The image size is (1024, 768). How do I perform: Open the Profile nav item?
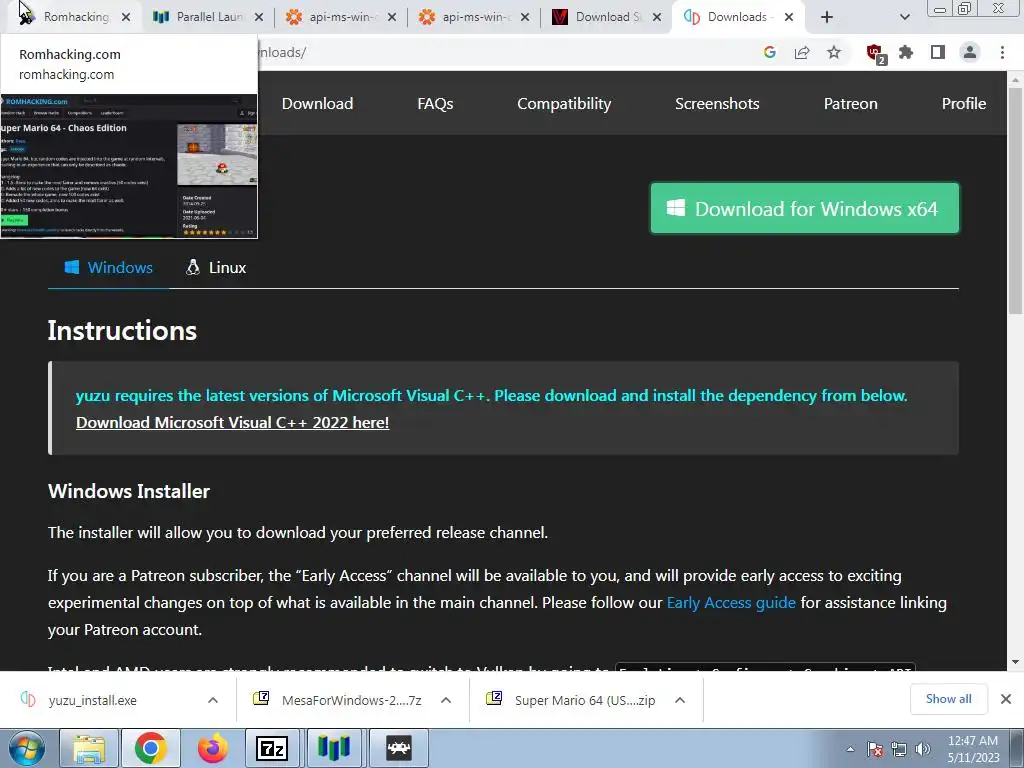point(963,104)
